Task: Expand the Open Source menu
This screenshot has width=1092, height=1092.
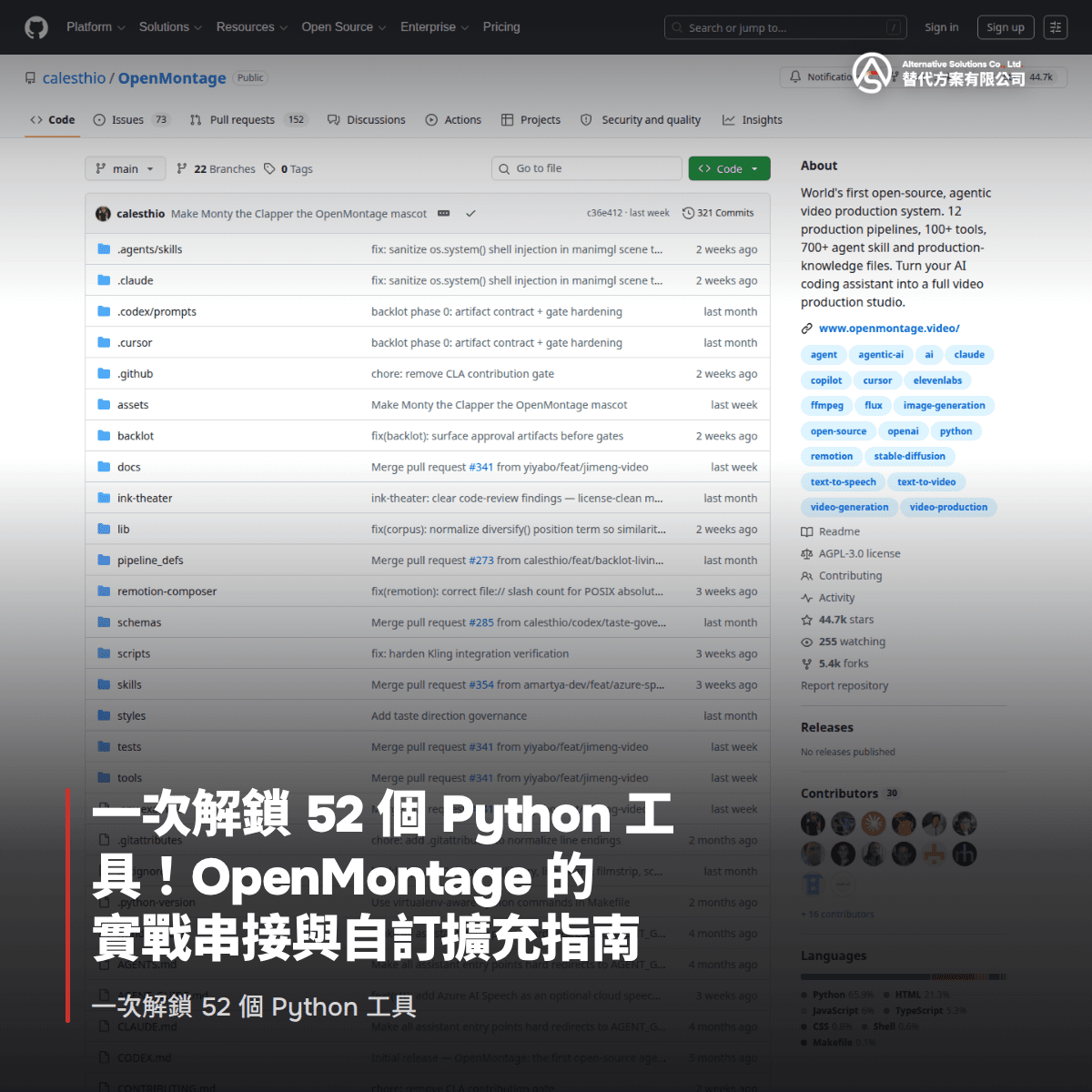Action: (343, 27)
